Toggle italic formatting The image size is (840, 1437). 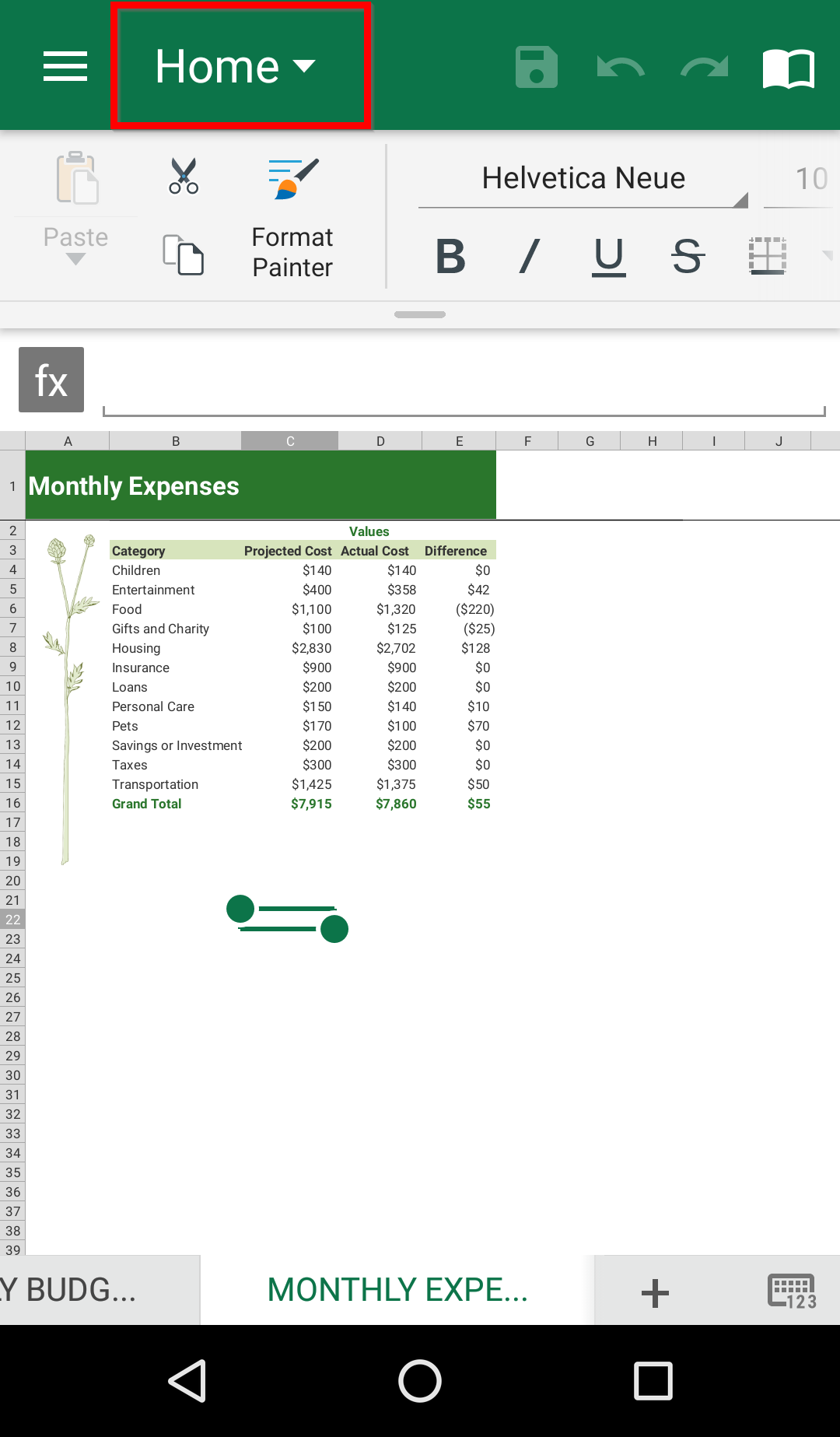pos(530,256)
